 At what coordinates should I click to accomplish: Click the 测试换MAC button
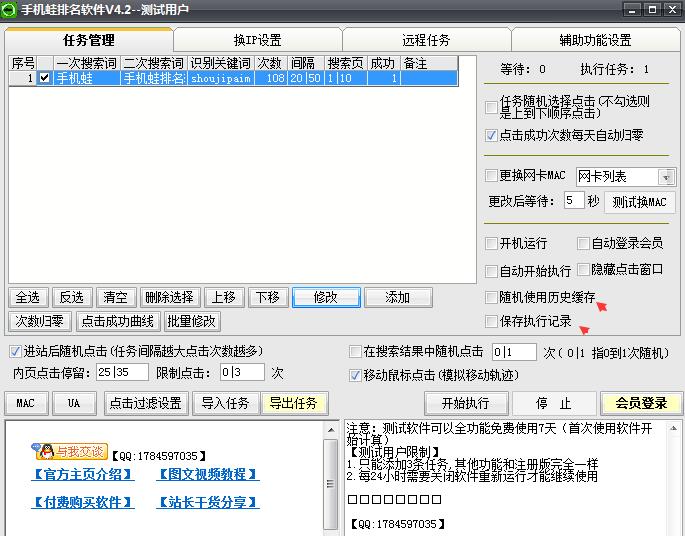click(x=639, y=202)
